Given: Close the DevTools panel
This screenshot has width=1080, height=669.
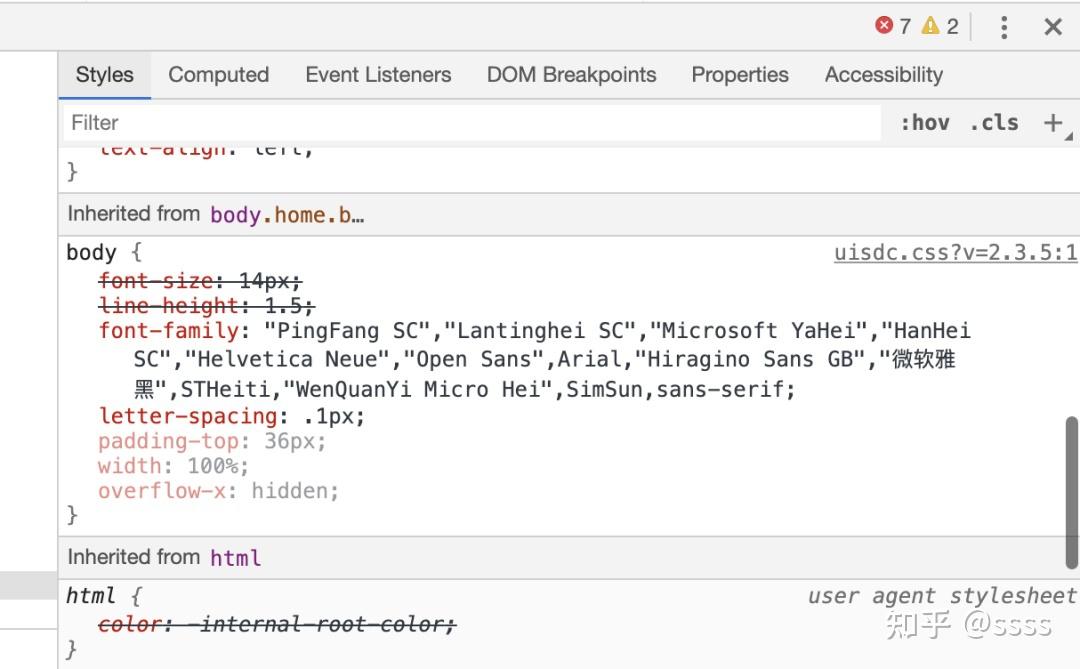Looking at the screenshot, I should (x=1053, y=27).
